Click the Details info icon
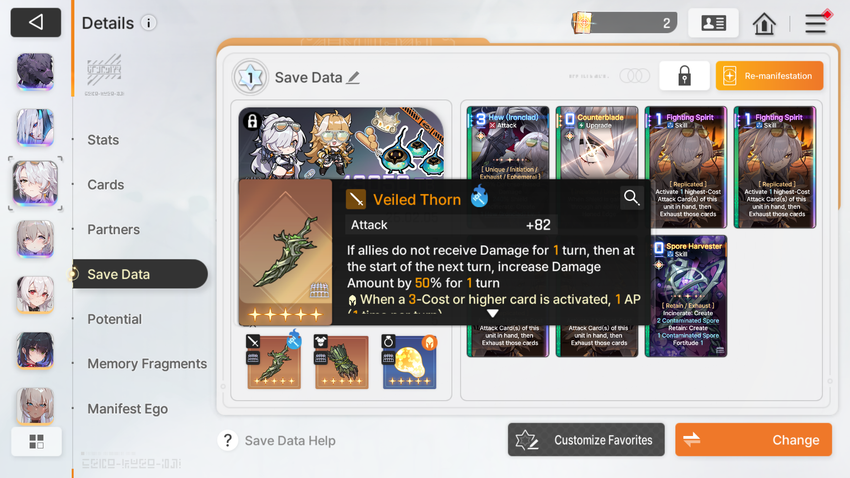 coord(149,23)
